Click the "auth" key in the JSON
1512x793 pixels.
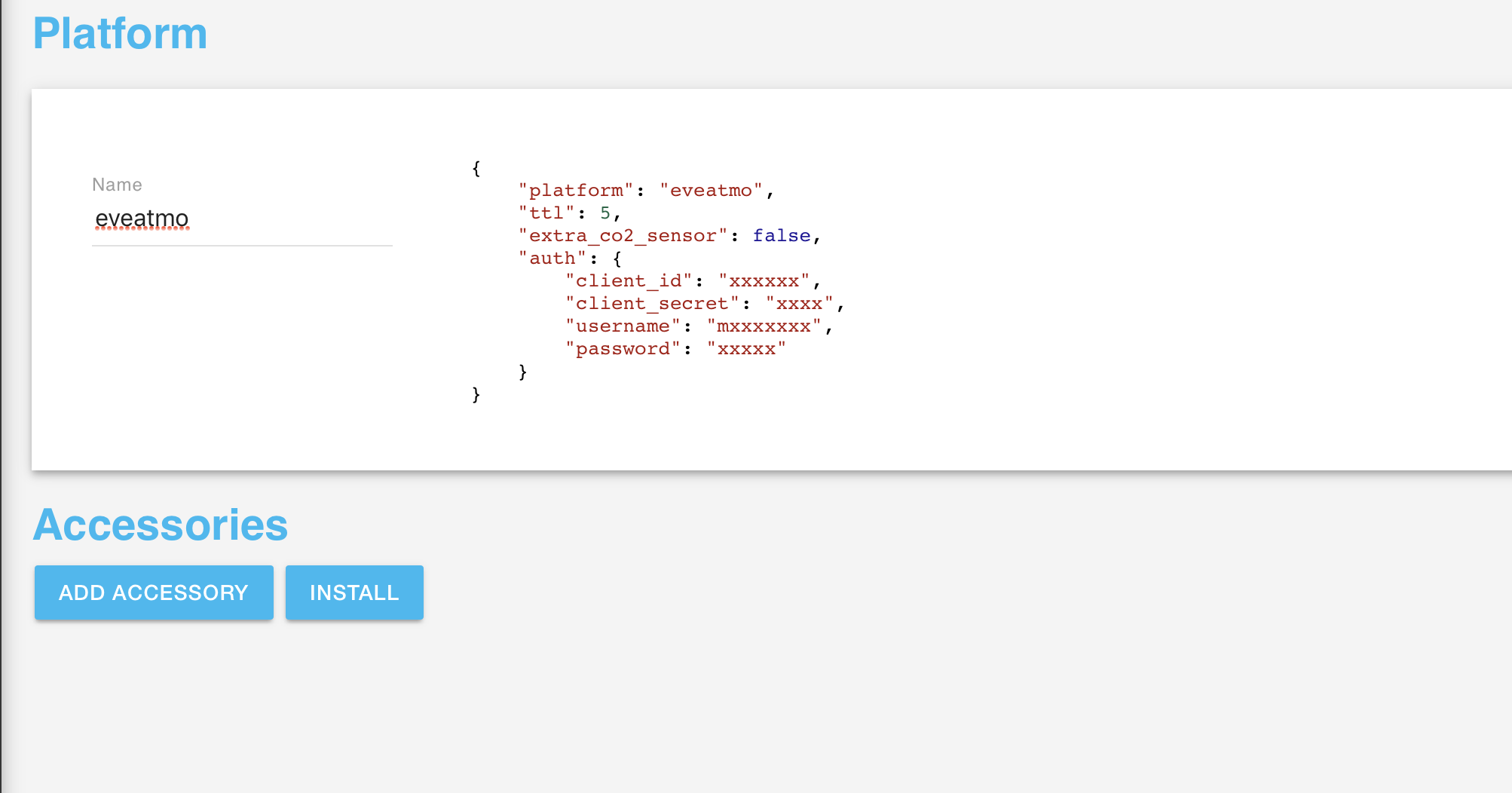pyautogui.click(x=552, y=259)
